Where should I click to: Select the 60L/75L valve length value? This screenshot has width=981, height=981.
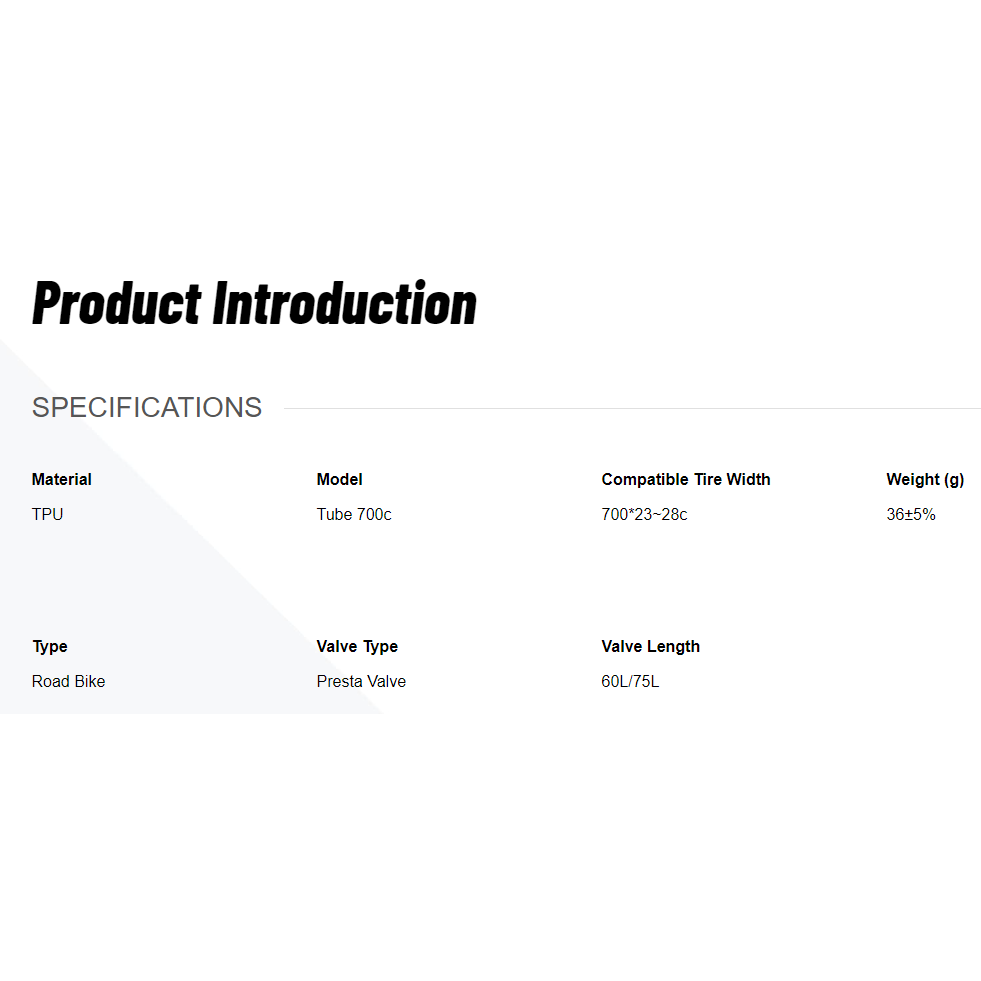(x=630, y=682)
